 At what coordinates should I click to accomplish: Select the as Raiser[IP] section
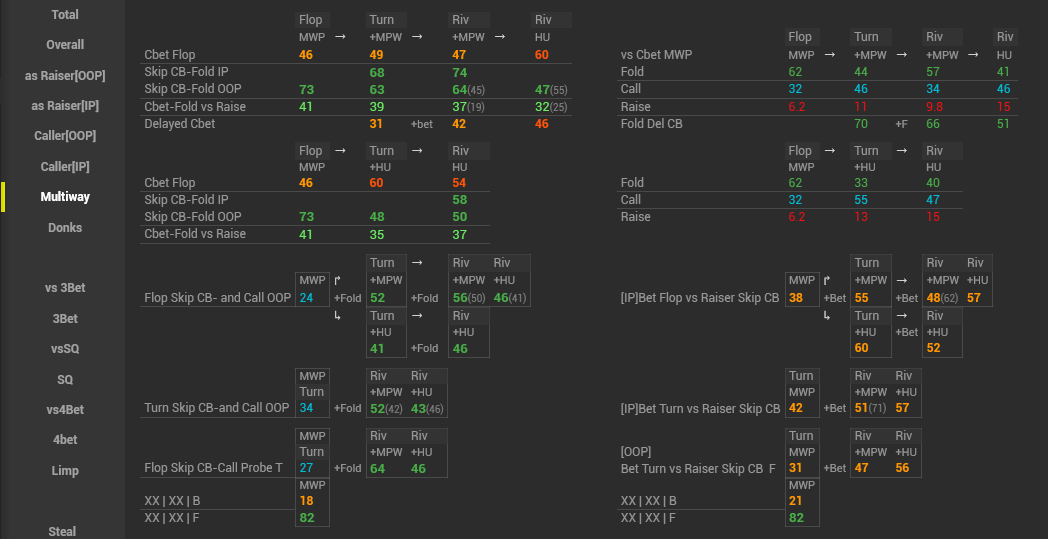(65, 106)
